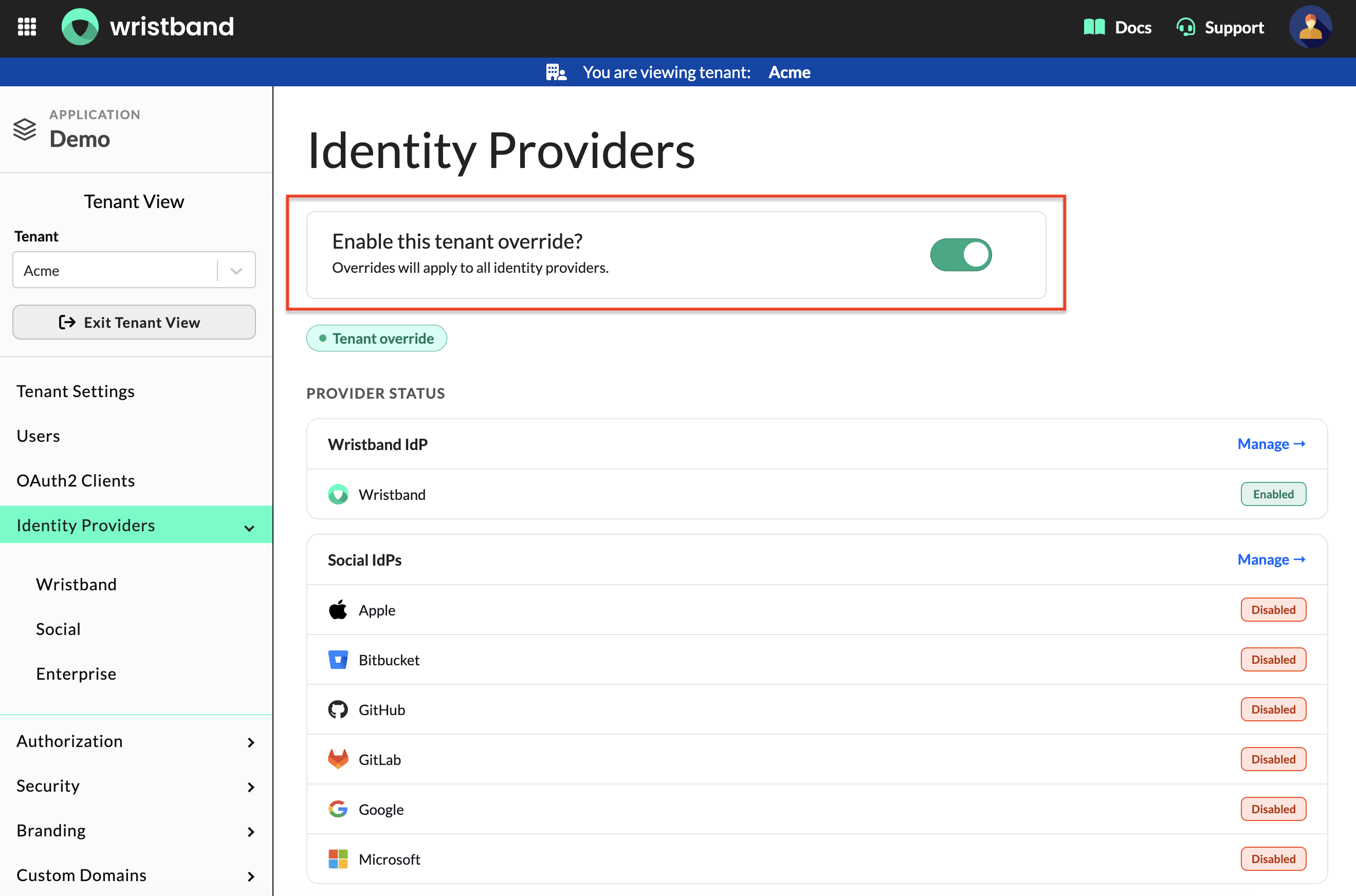This screenshot has width=1356, height=896.
Task: Click the Tenant override status badge
Action: (376, 338)
